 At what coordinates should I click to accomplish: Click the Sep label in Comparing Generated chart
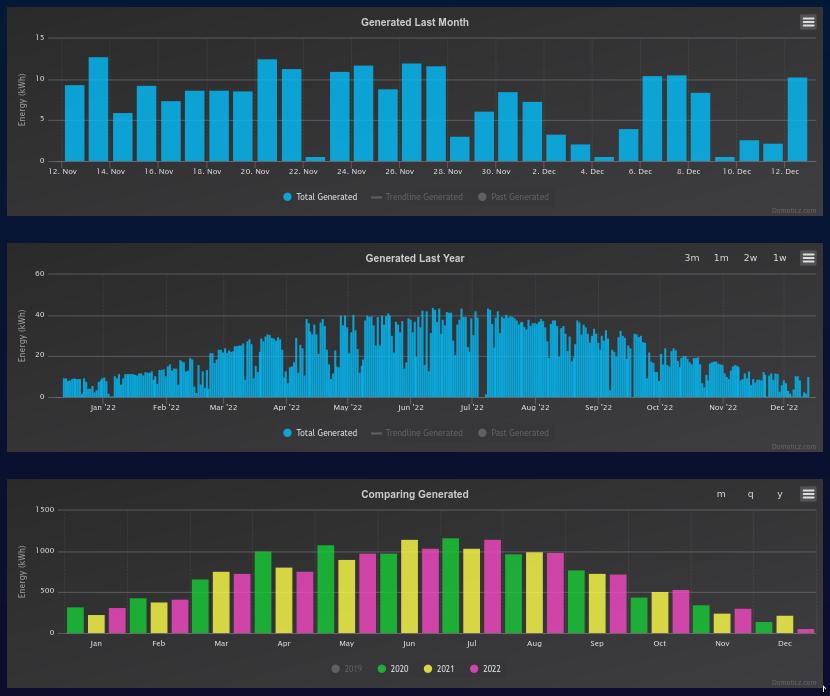(597, 644)
